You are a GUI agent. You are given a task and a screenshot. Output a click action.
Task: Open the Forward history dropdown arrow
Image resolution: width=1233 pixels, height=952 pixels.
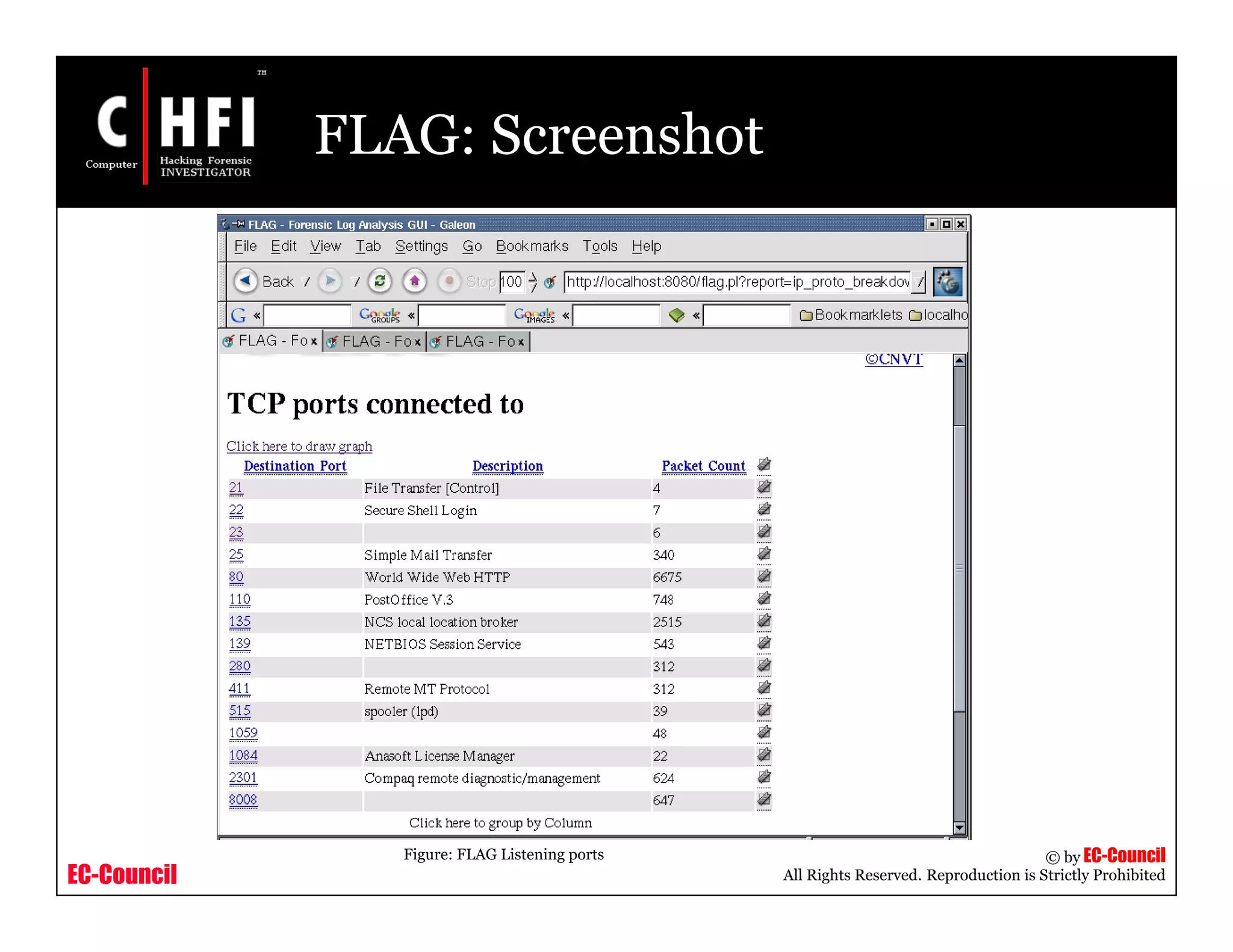pos(356,282)
